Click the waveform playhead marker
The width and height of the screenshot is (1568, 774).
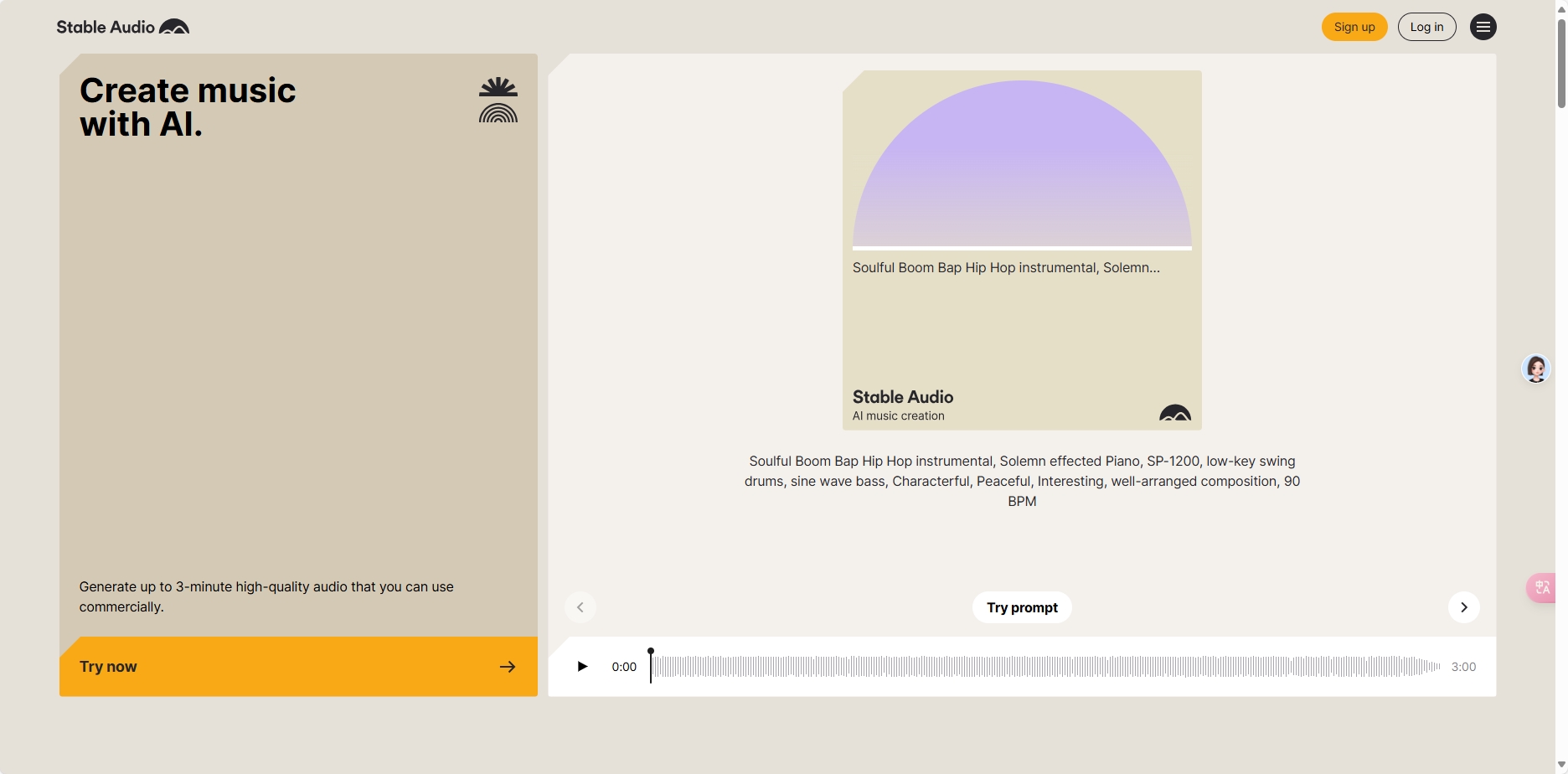(x=651, y=653)
